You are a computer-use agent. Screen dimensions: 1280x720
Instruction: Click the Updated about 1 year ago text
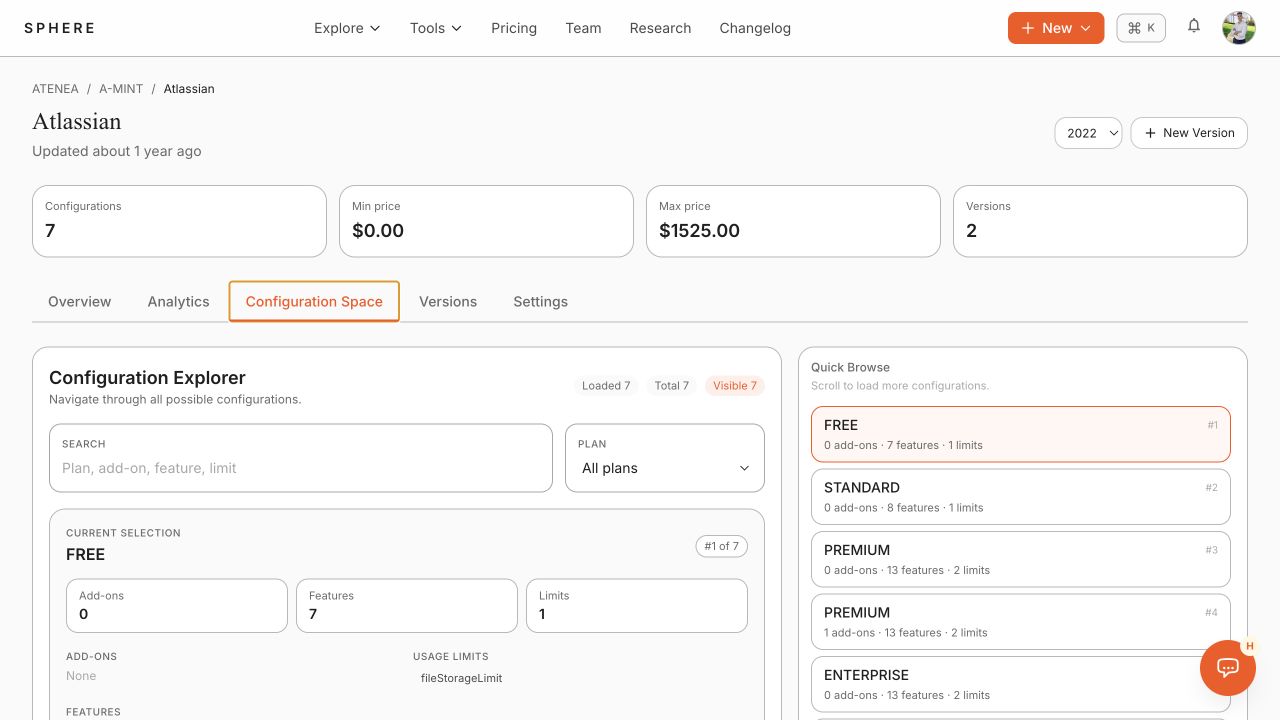[117, 151]
